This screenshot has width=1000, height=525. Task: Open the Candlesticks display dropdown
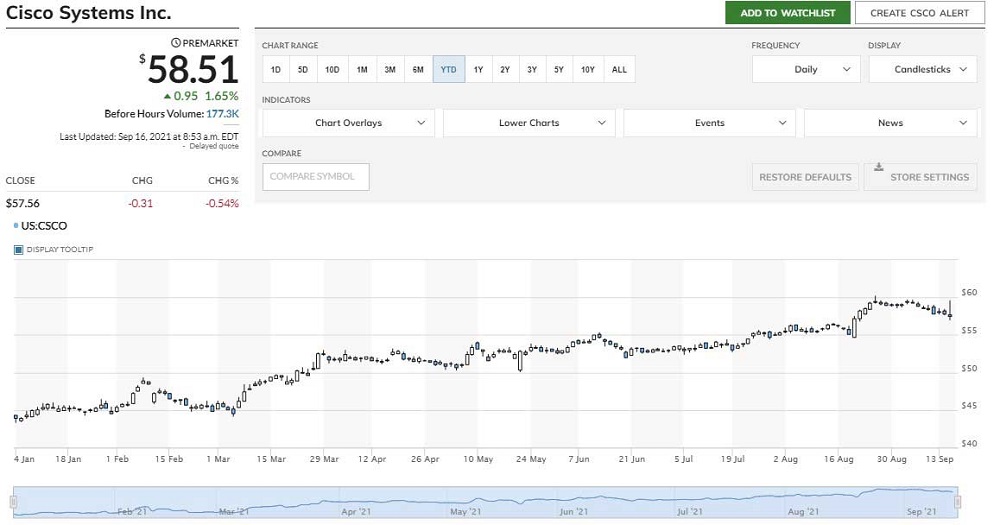[923, 70]
